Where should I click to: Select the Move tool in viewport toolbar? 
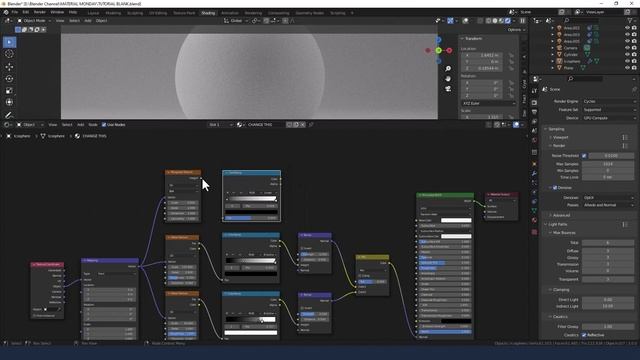coord(9,67)
